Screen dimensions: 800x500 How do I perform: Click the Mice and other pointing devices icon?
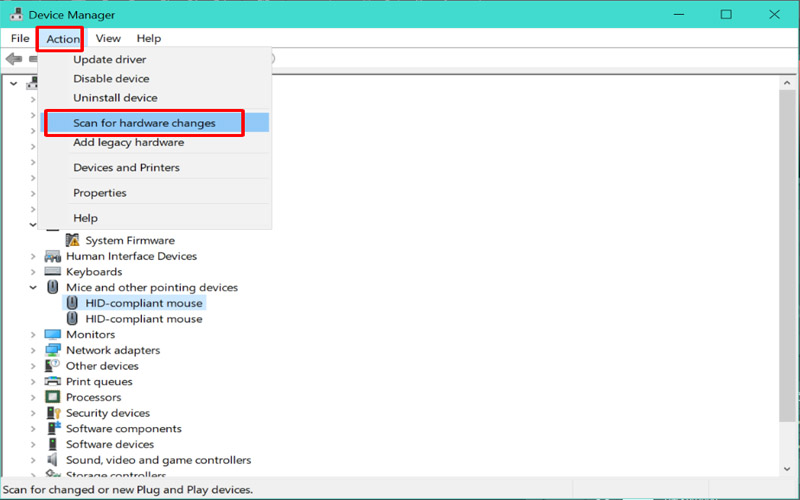[53, 287]
